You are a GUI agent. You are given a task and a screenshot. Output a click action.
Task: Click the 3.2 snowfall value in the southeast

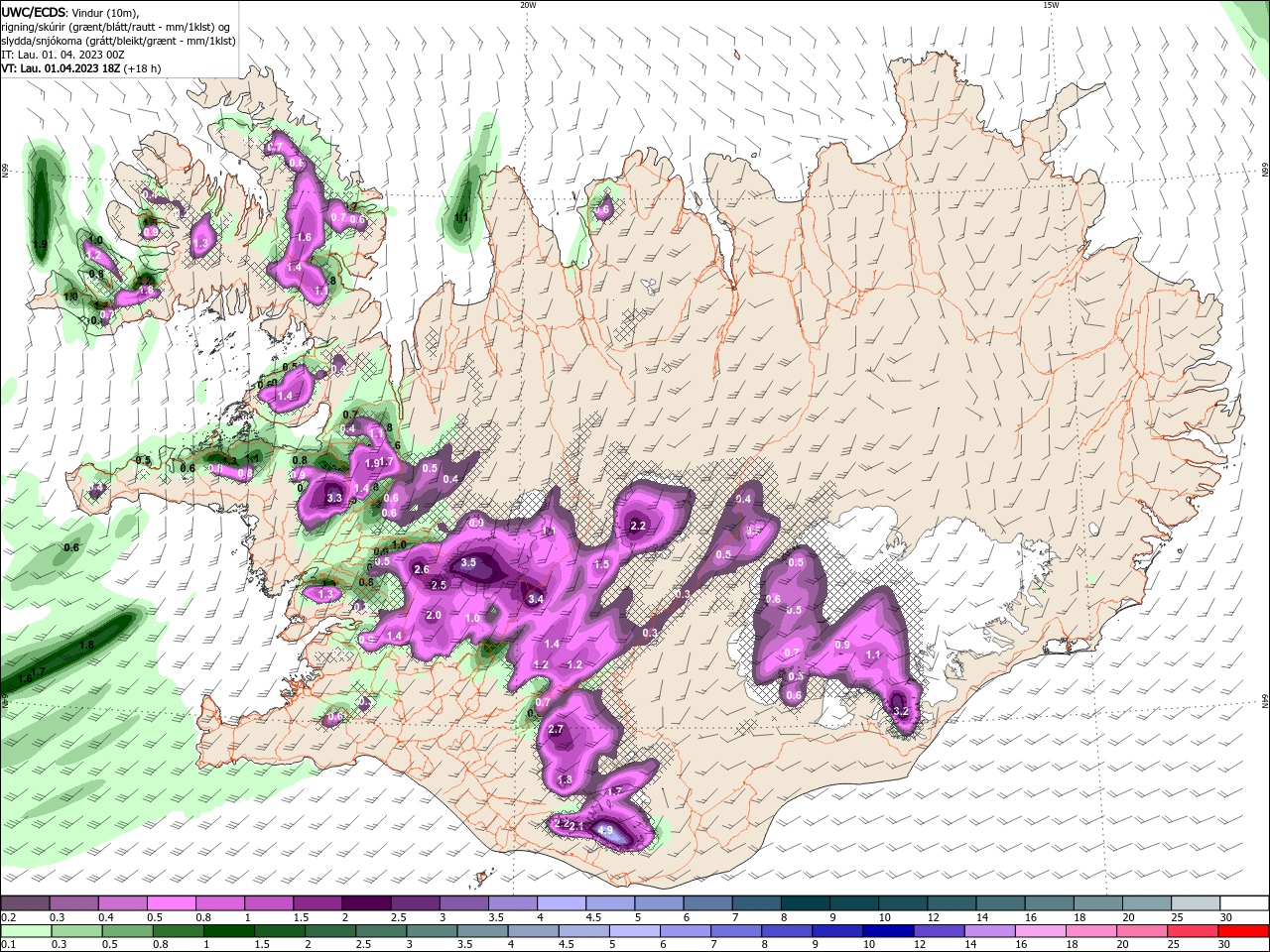[901, 712]
